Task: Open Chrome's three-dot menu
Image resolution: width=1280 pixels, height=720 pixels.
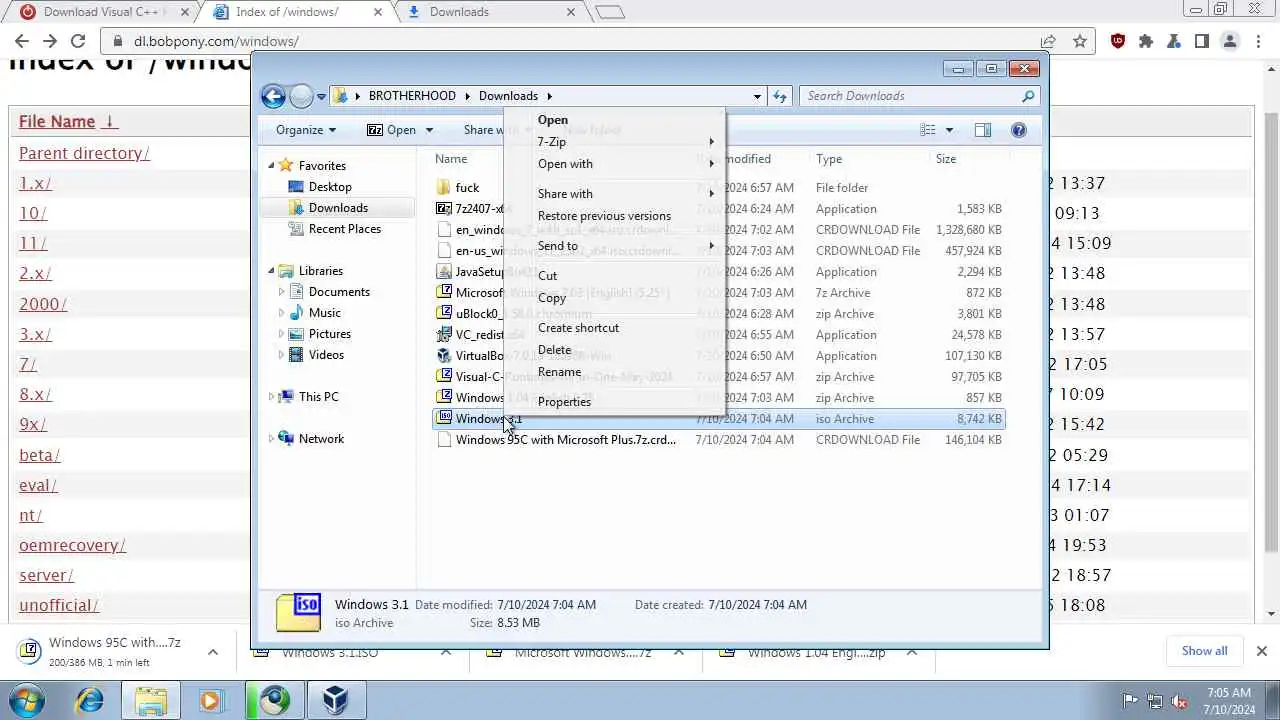Action: (1258, 41)
